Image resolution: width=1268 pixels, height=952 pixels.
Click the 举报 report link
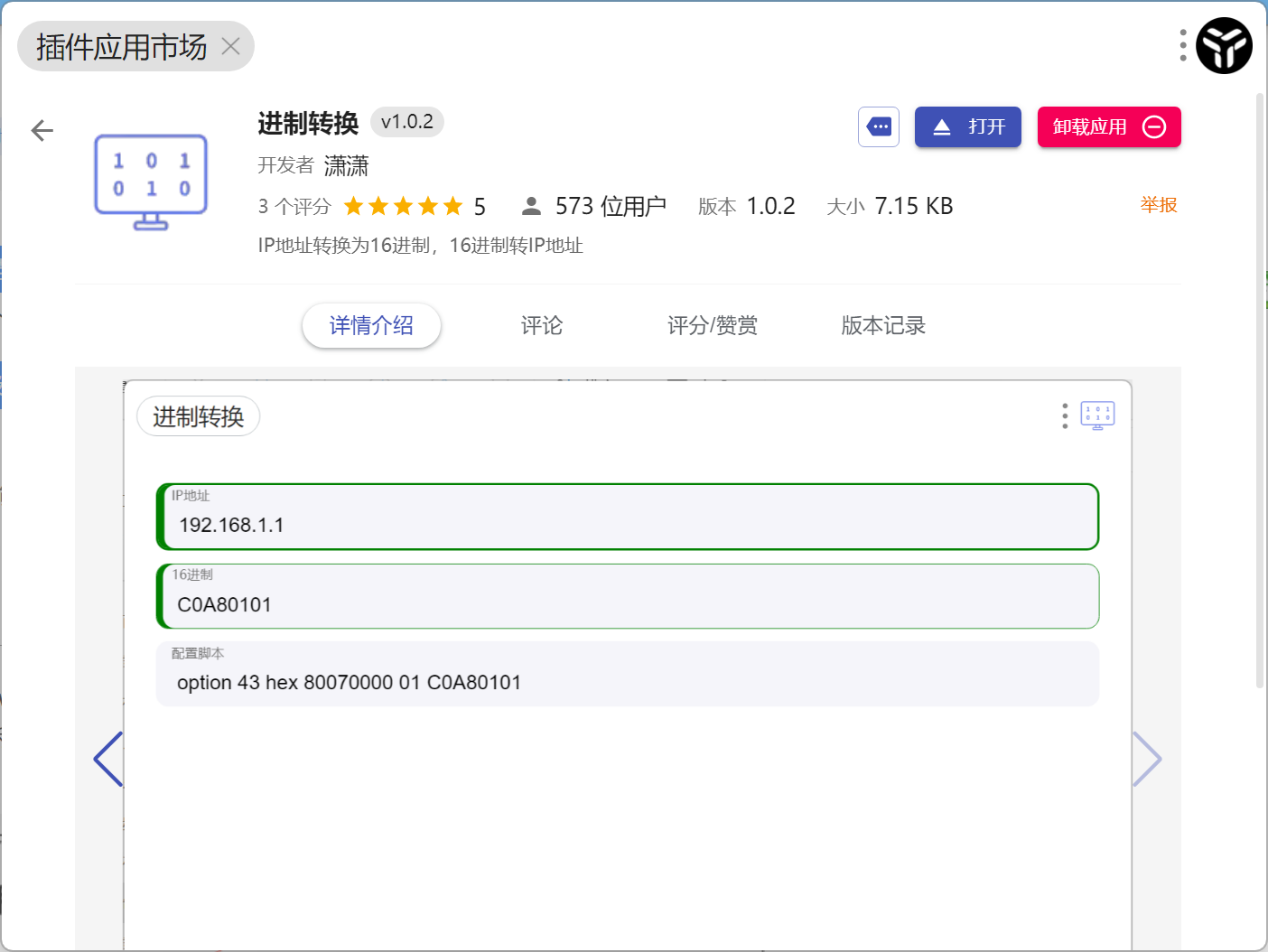click(1158, 205)
